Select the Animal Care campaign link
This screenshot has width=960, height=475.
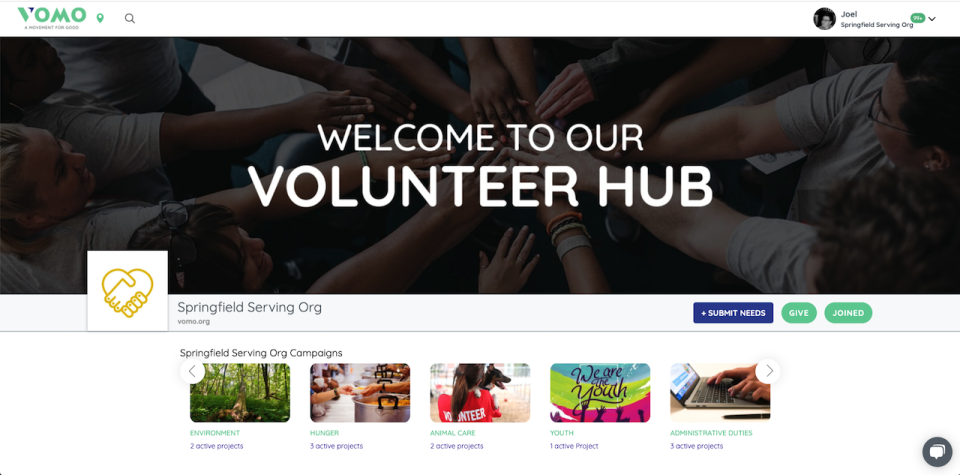point(452,433)
